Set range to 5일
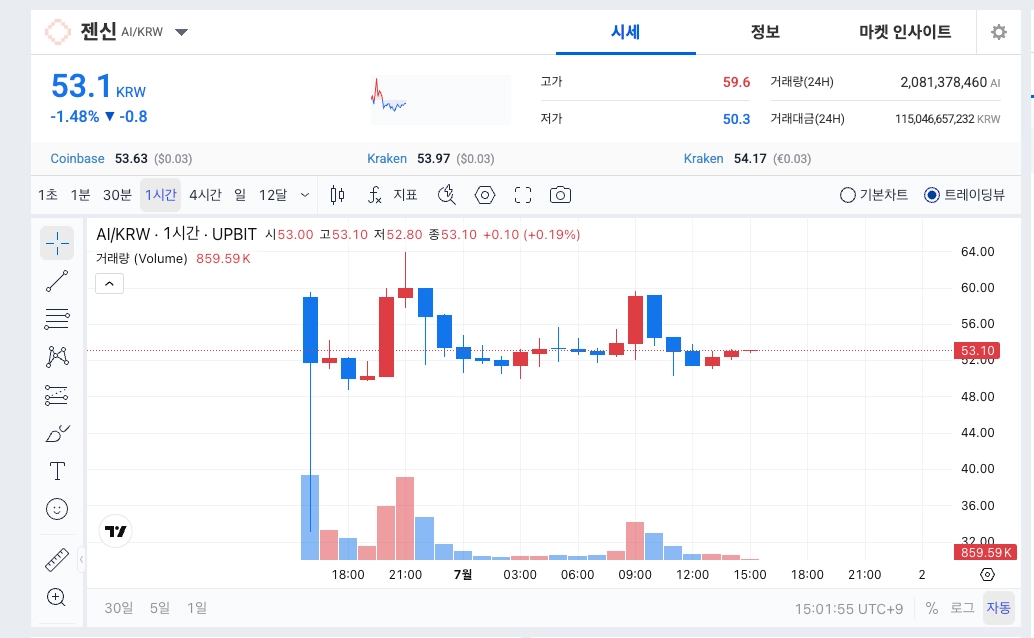Image resolution: width=1034 pixels, height=638 pixels. pos(160,608)
